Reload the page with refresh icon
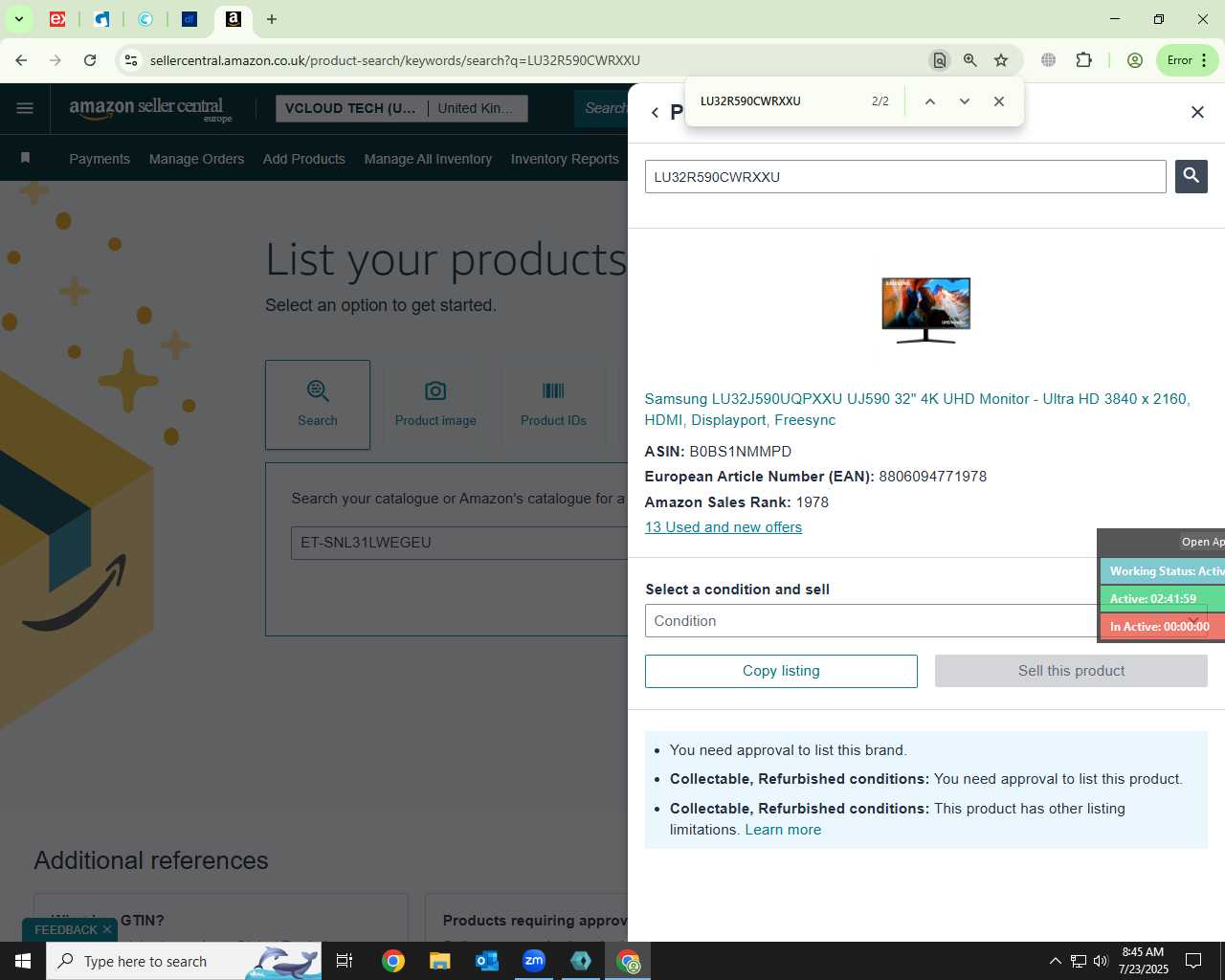Image resolution: width=1225 pixels, height=980 pixels. tap(90, 60)
